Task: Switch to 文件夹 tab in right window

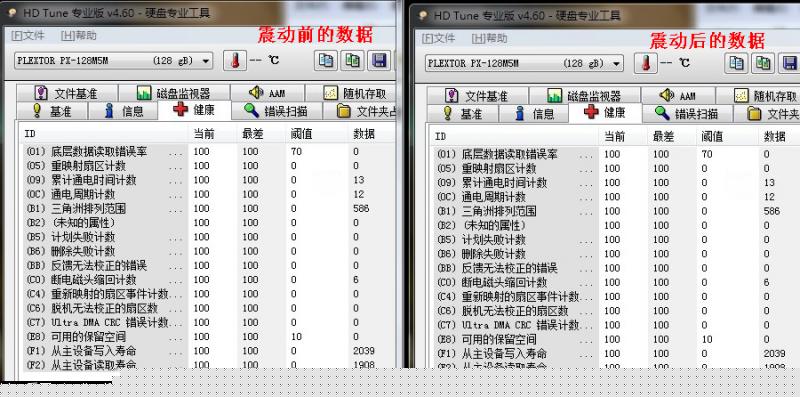Action: tap(767, 114)
